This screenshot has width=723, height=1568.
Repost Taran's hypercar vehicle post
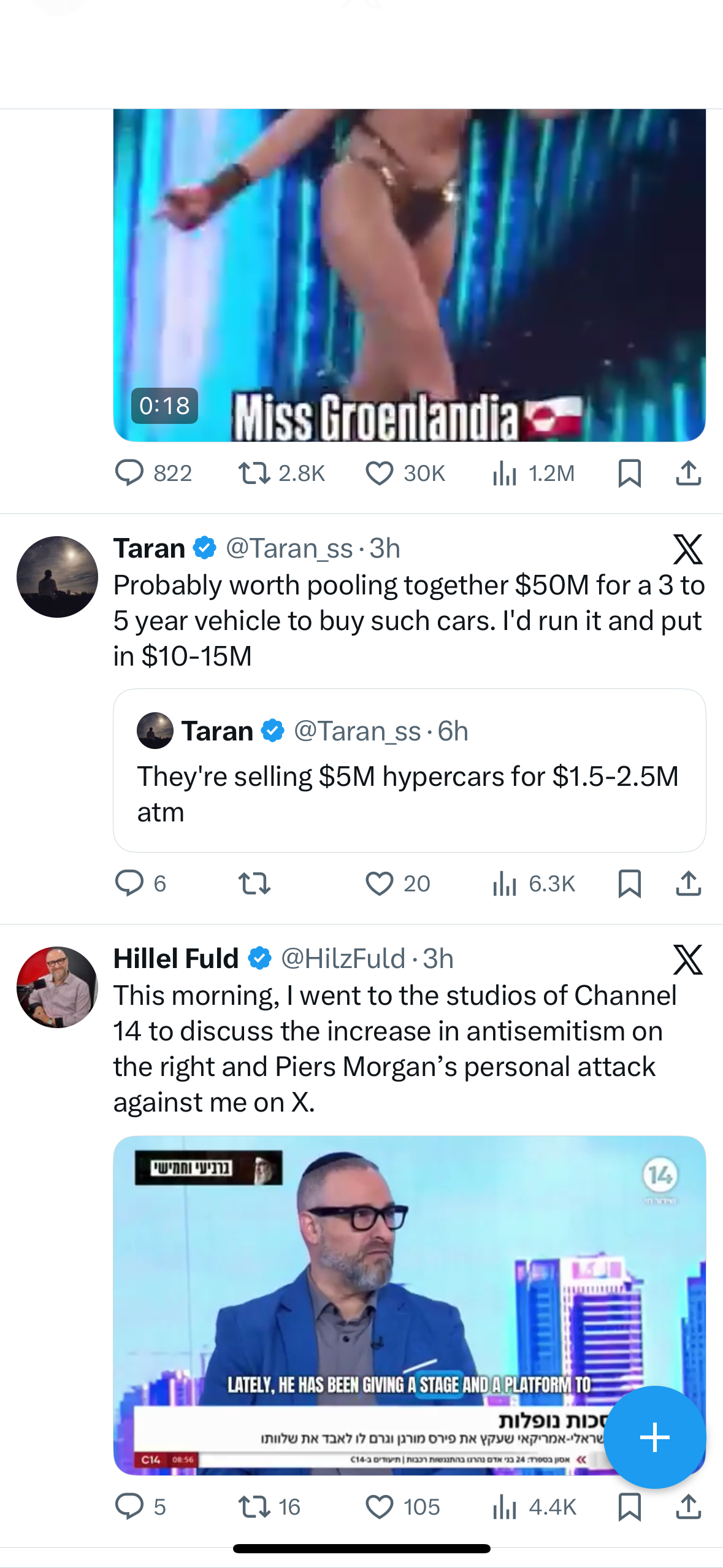point(254,884)
